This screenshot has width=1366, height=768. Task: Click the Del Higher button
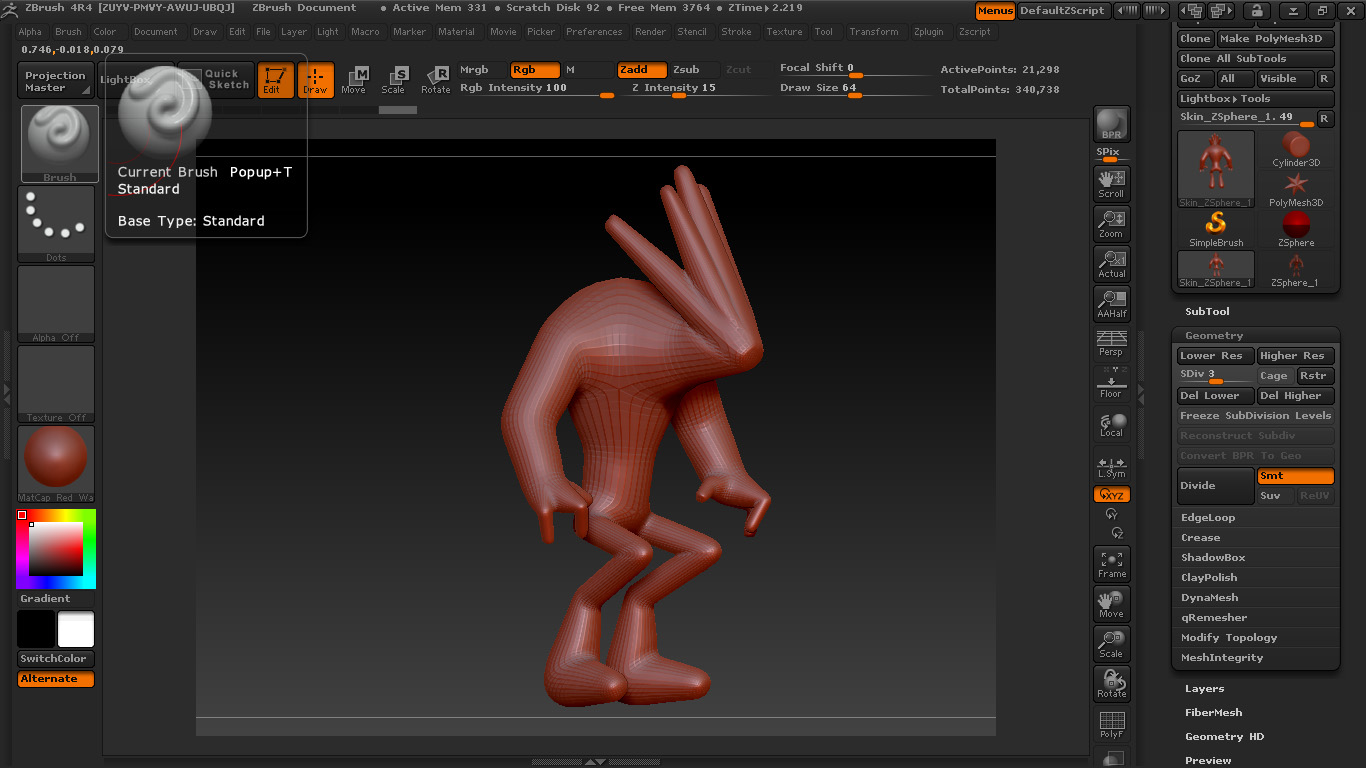point(1295,396)
